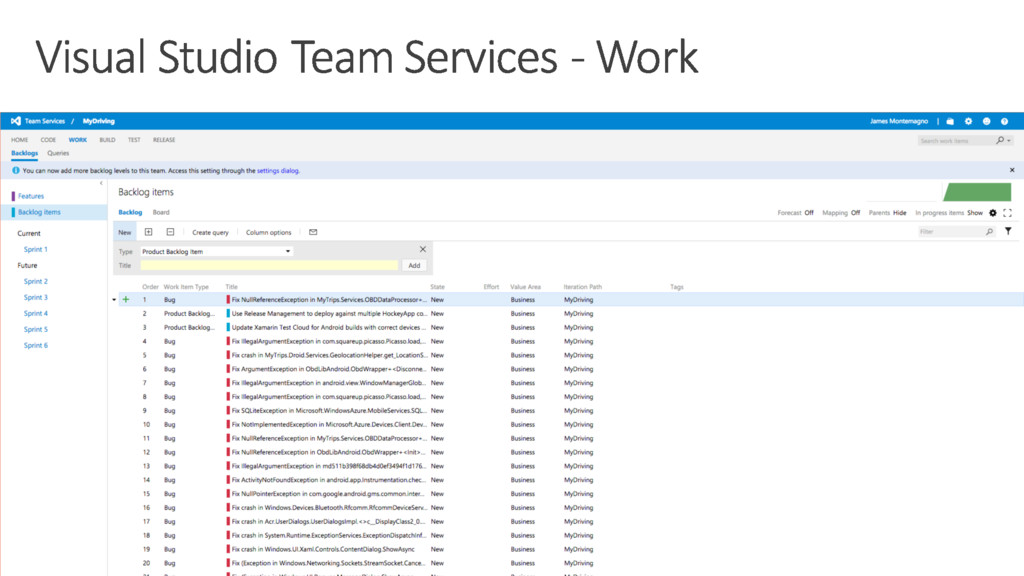Click the settings dialog link
This screenshot has width=1024, height=576.
pyautogui.click(x=278, y=171)
